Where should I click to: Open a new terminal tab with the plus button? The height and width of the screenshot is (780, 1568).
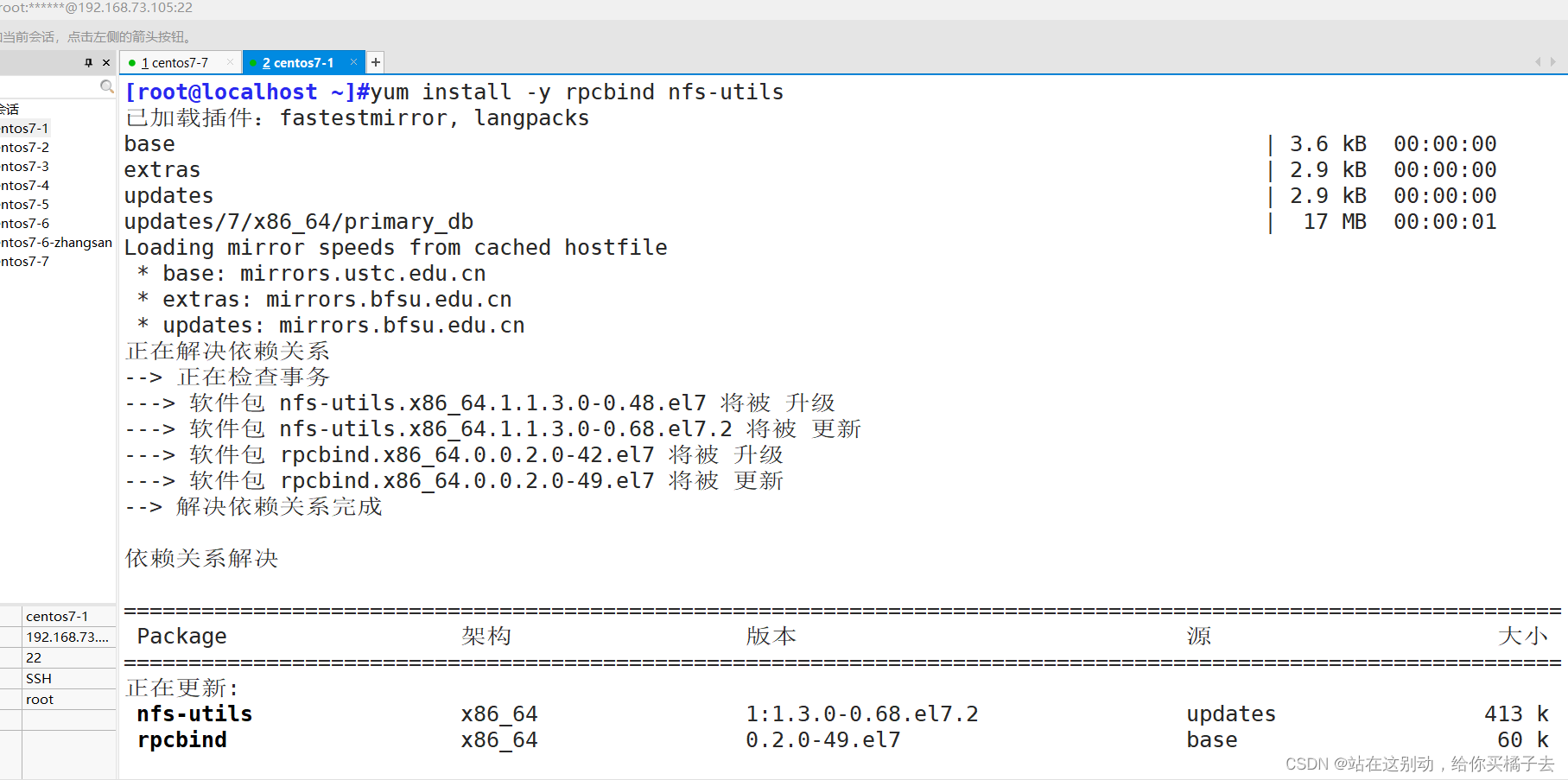coord(376,61)
